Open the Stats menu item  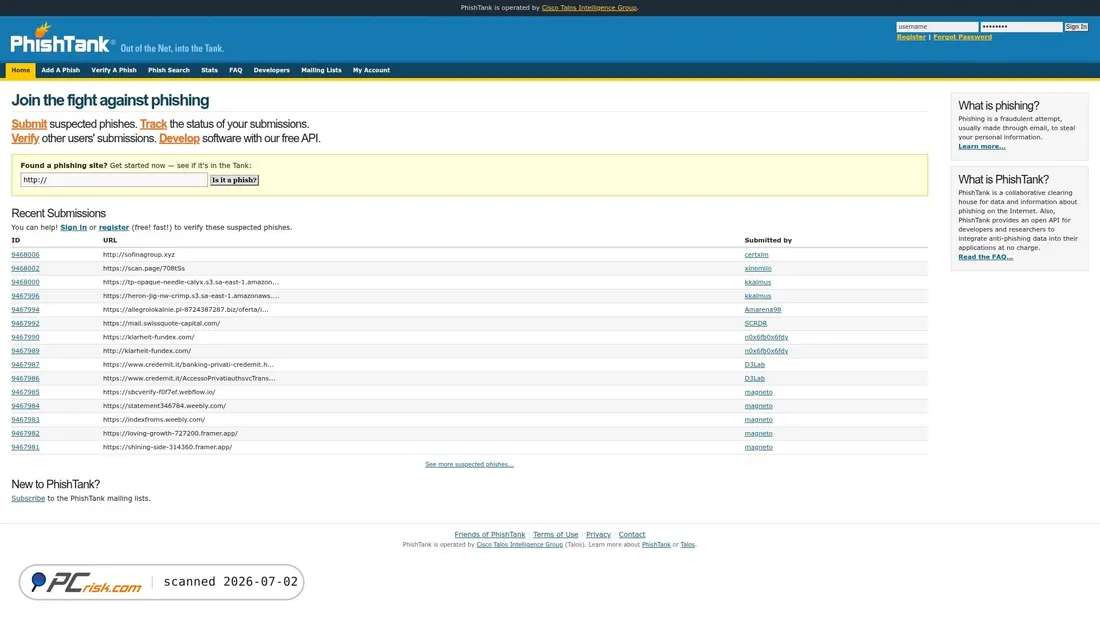click(x=209, y=70)
